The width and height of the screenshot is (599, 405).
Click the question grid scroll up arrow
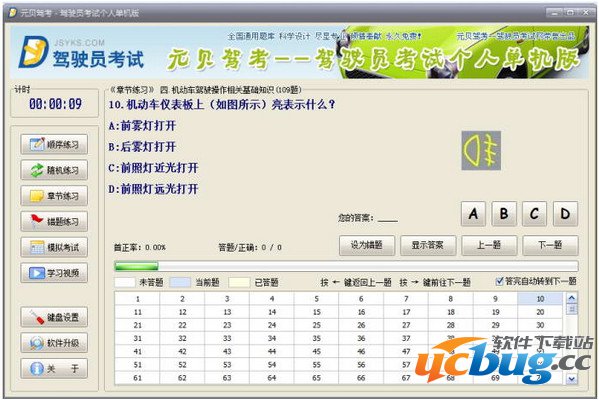[x=571, y=298]
